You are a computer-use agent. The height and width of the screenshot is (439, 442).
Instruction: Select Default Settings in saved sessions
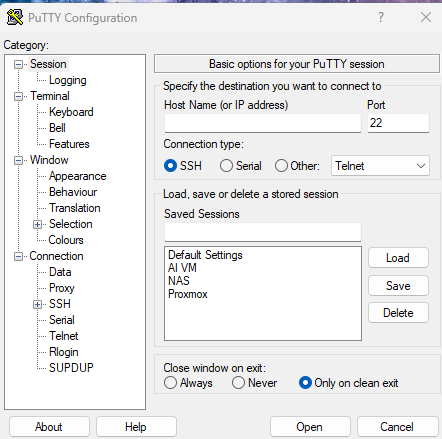coord(205,255)
